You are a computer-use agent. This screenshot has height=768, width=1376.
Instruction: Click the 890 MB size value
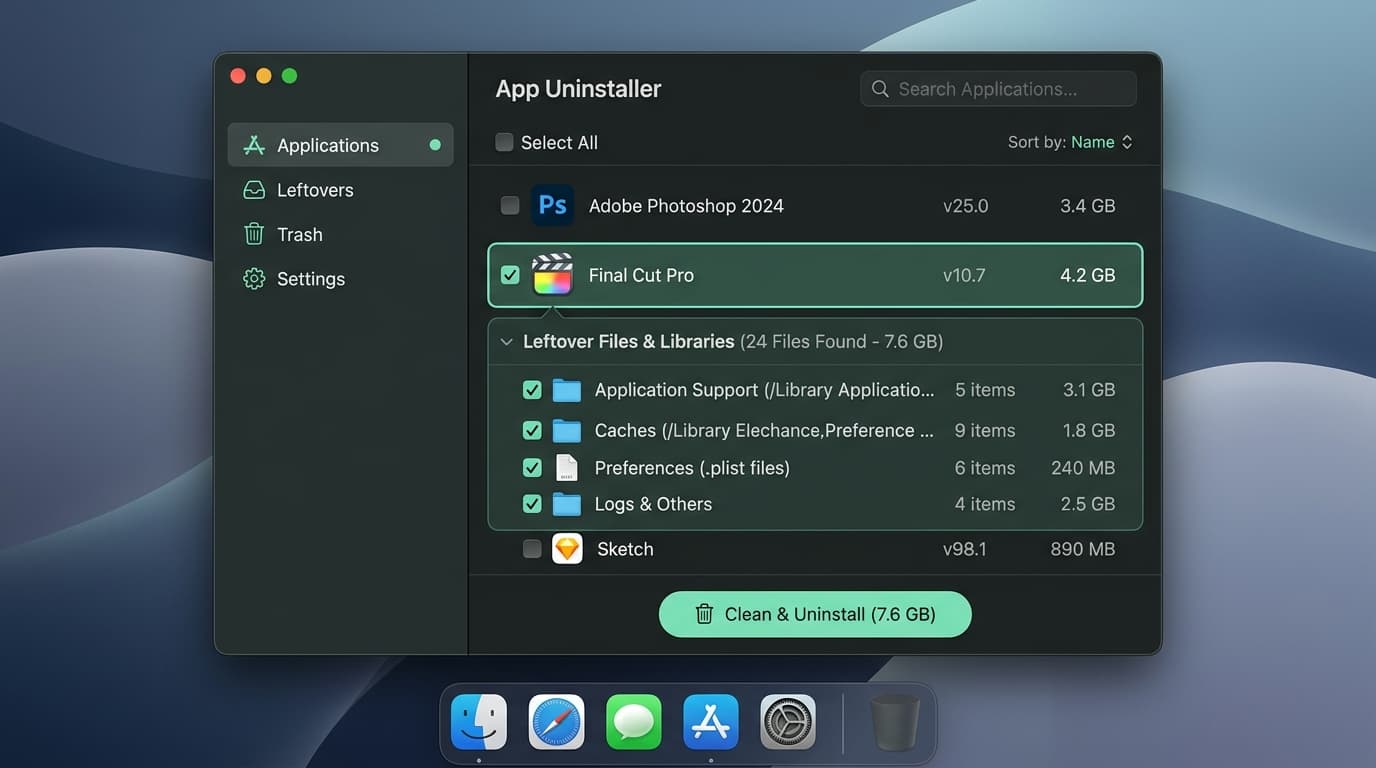(x=1083, y=549)
